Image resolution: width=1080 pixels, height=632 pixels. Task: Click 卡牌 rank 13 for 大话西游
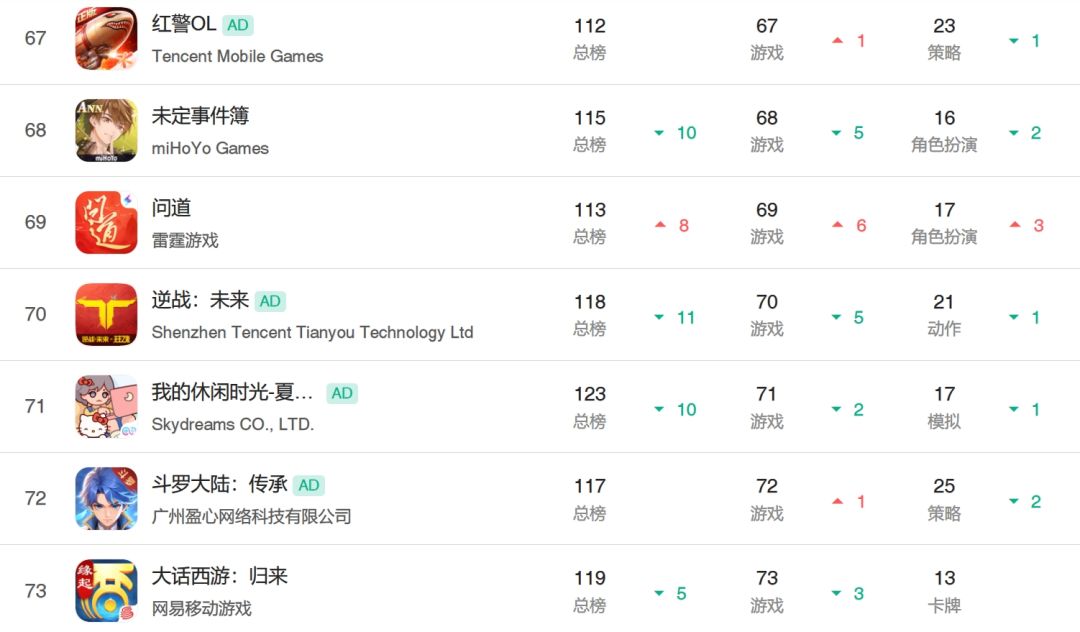click(x=944, y=591)
